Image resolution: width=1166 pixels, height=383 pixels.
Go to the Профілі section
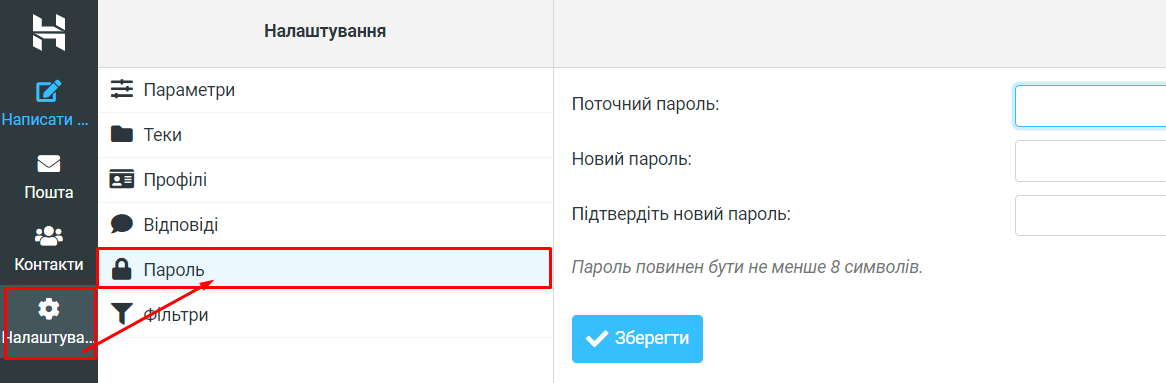point(326,179)
